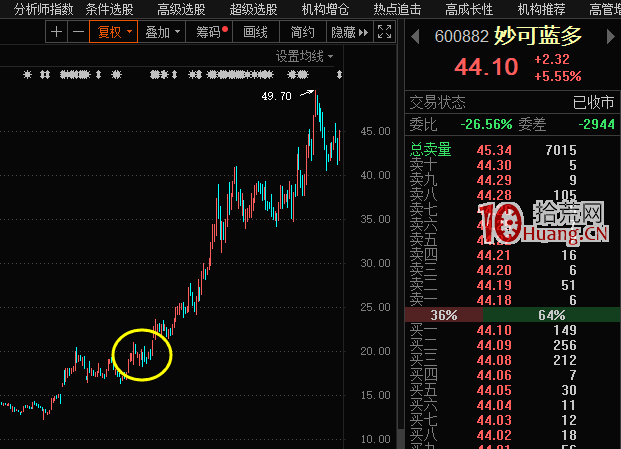Click the 64% buy ratio bar
The width and height of the screenshot is (621, 449).
tap(551, 315)
